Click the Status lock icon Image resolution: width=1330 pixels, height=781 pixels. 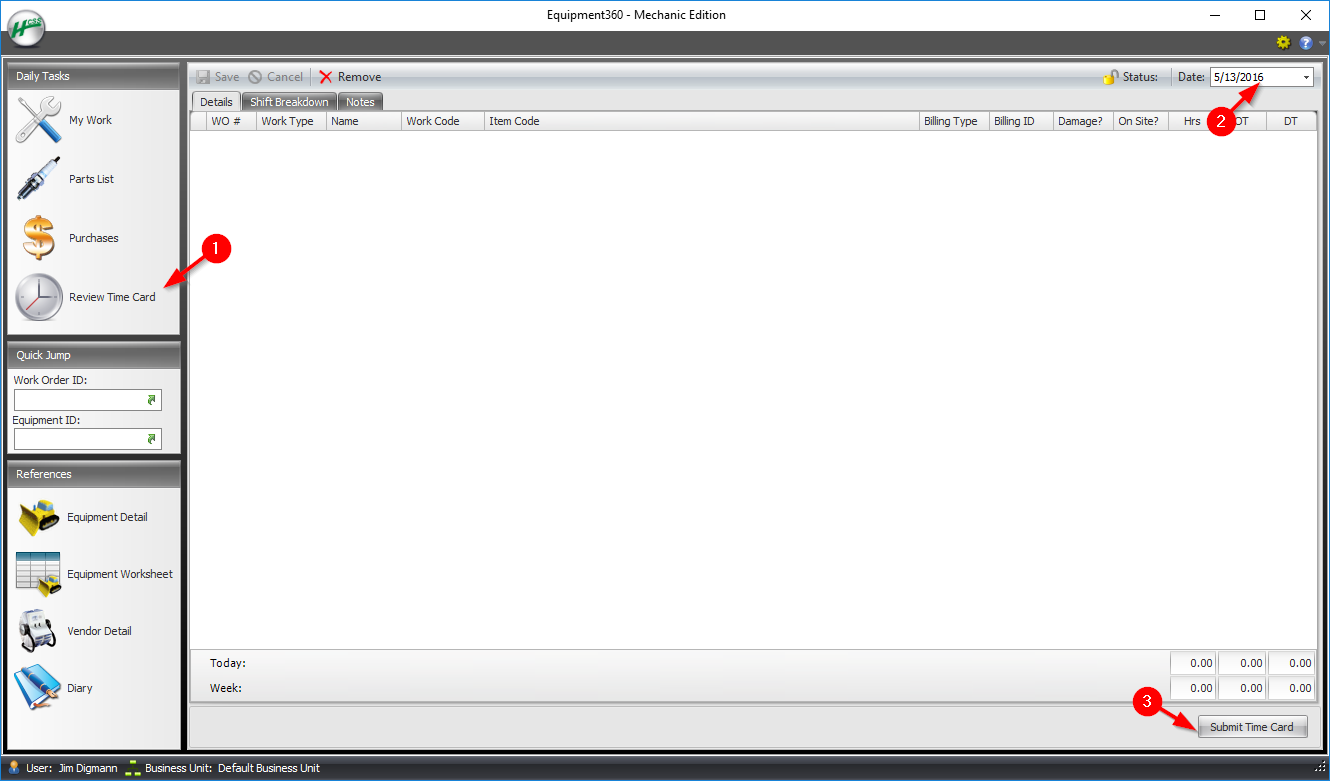pyautogui.click(x=1110, y=77)
